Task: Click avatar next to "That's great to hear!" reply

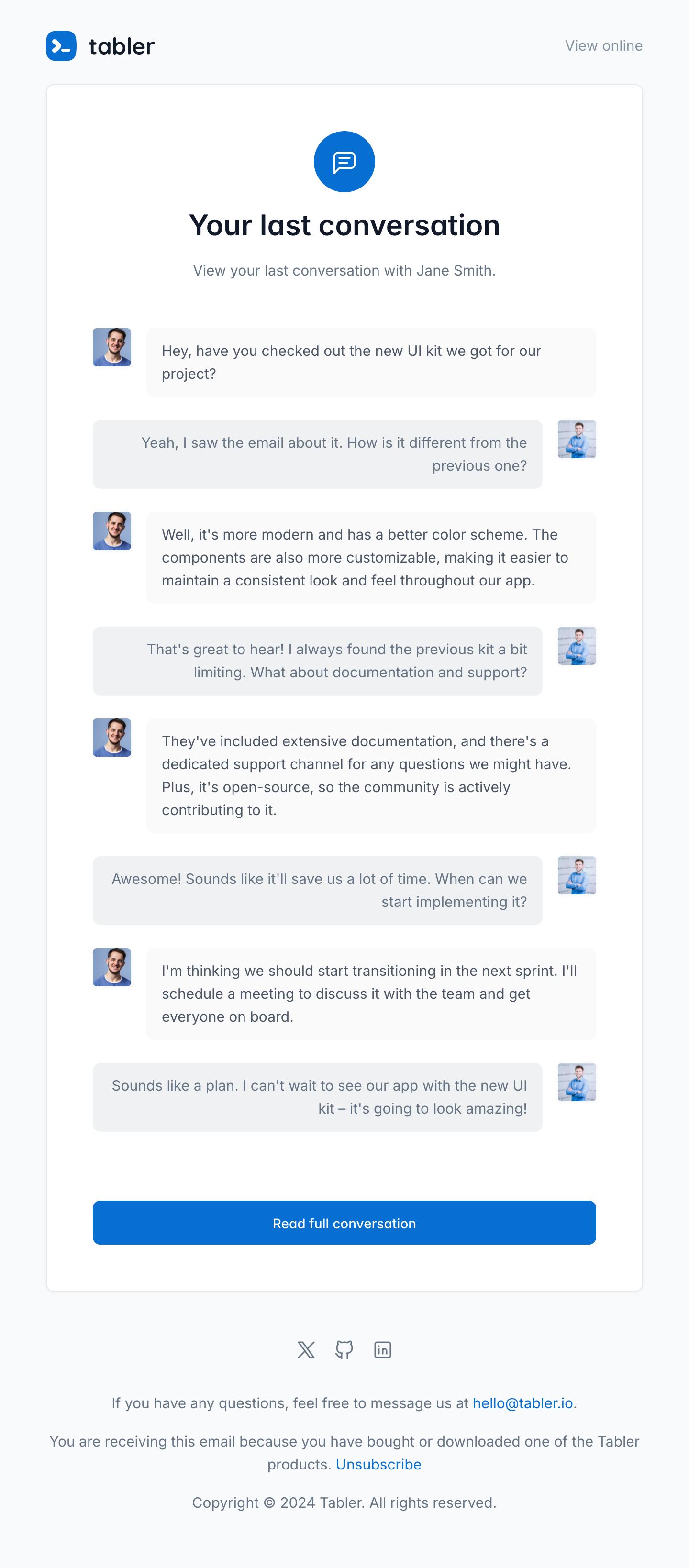Action: click(x=577, y=646)
